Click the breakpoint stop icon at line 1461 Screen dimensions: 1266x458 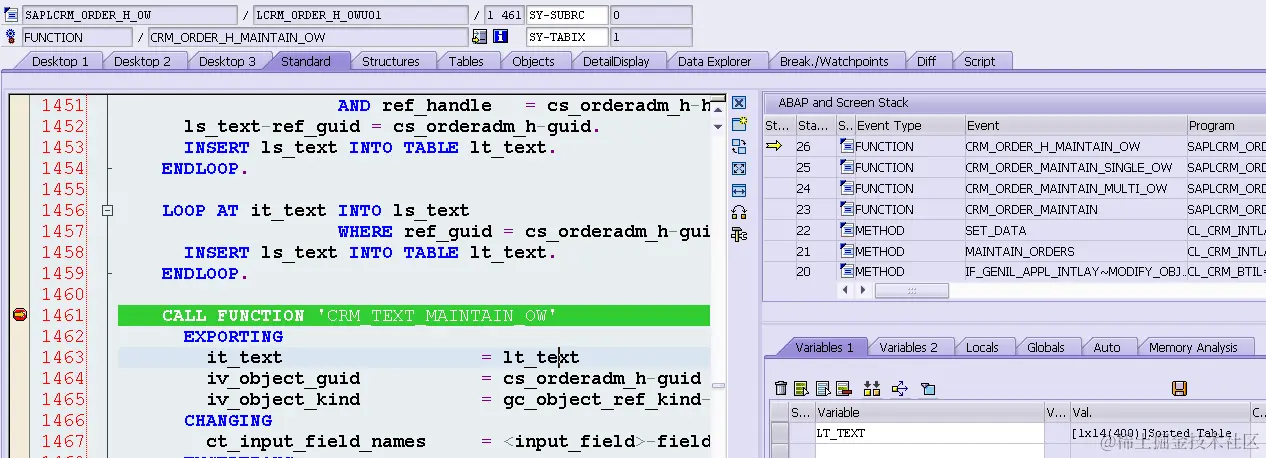[19, 315]
